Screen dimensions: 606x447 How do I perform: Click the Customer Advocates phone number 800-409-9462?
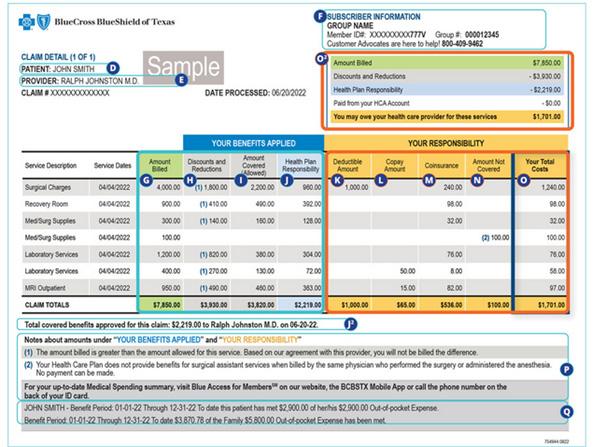click(x=462, y=44)
